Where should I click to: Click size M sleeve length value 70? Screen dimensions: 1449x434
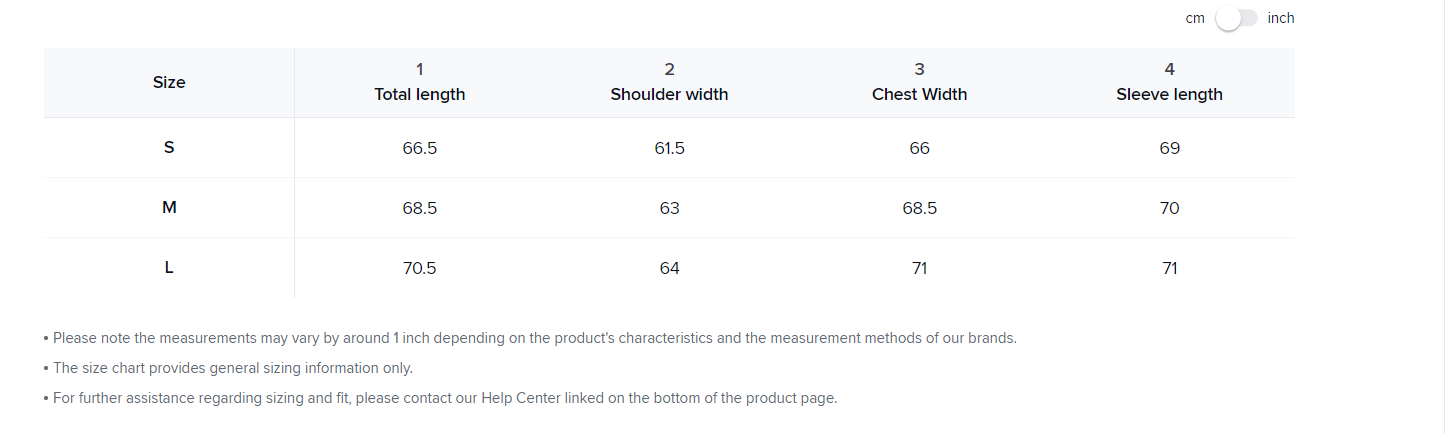pyautogui.click(x=1169, y=208)
